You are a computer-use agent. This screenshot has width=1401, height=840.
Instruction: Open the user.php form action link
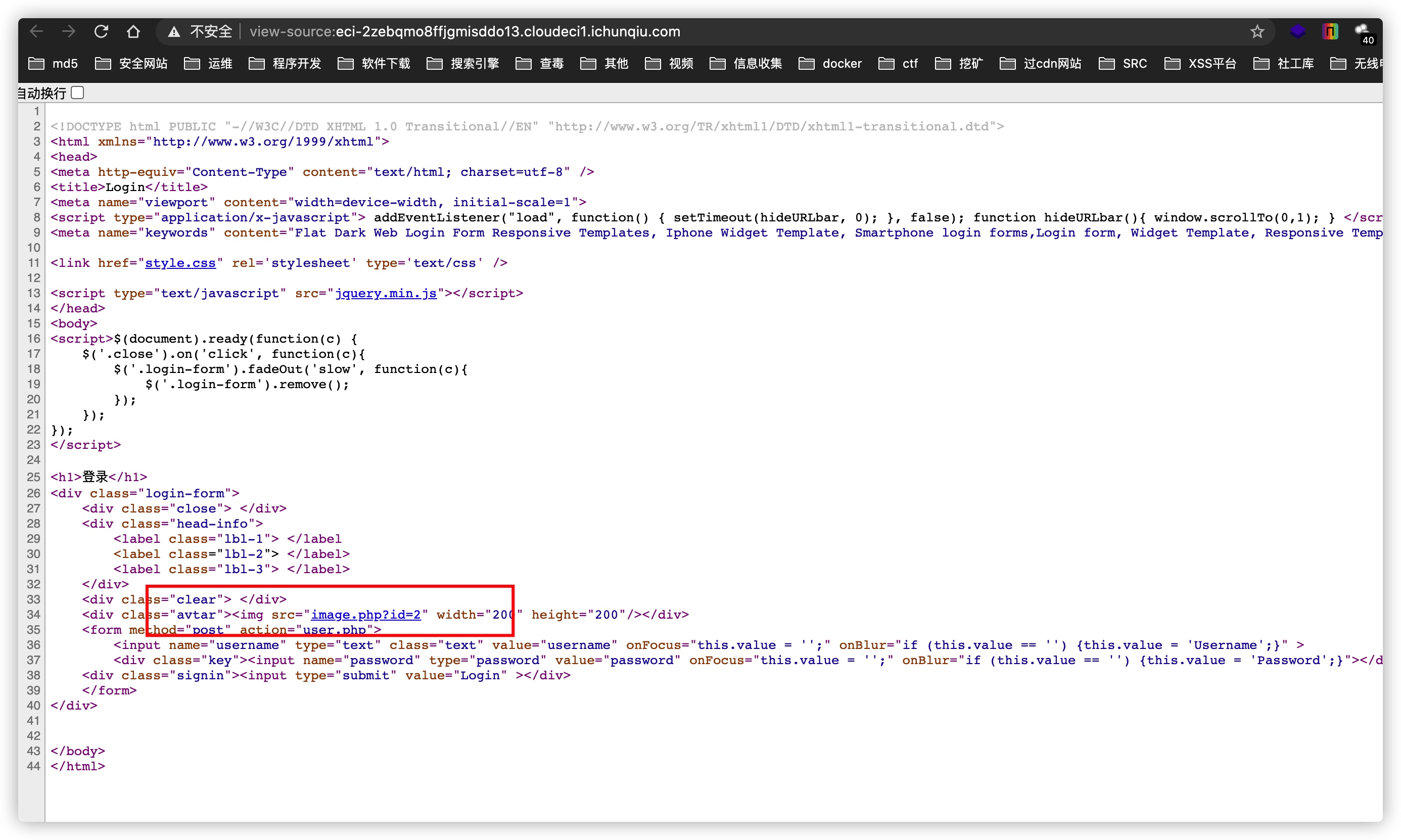[334, 630]
